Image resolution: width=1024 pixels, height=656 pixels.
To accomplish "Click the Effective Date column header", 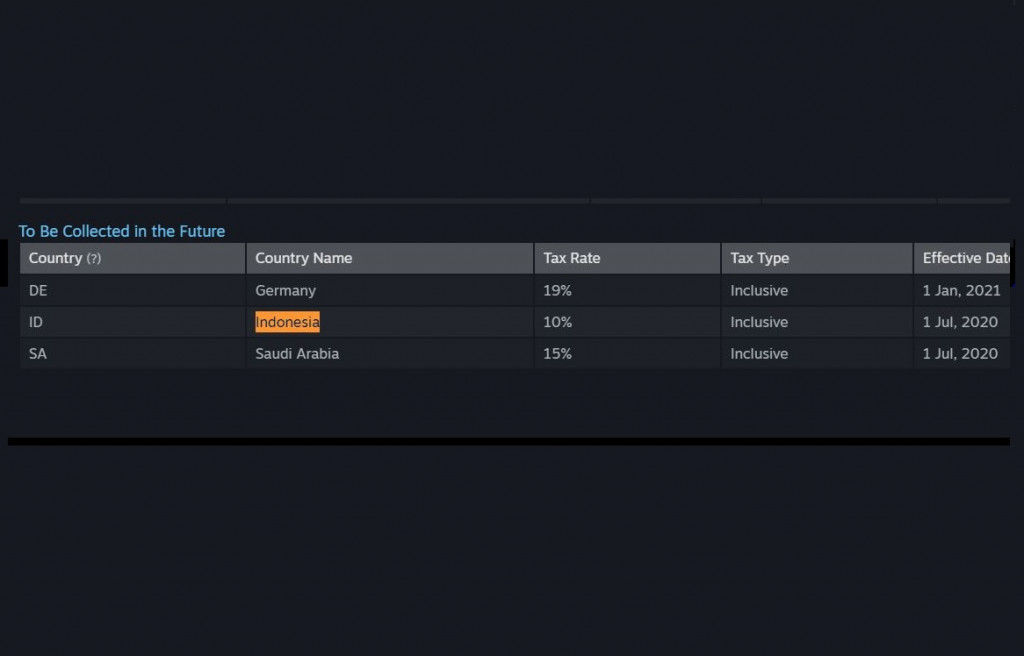I will [965, 258].
